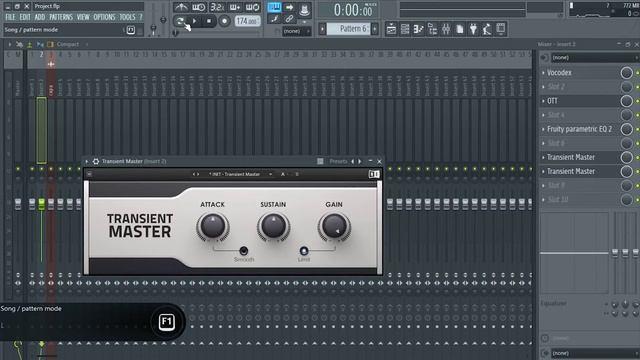Open the plugin picker plug icon
This screenshot has width=640, height=360.
coord(473,29)
